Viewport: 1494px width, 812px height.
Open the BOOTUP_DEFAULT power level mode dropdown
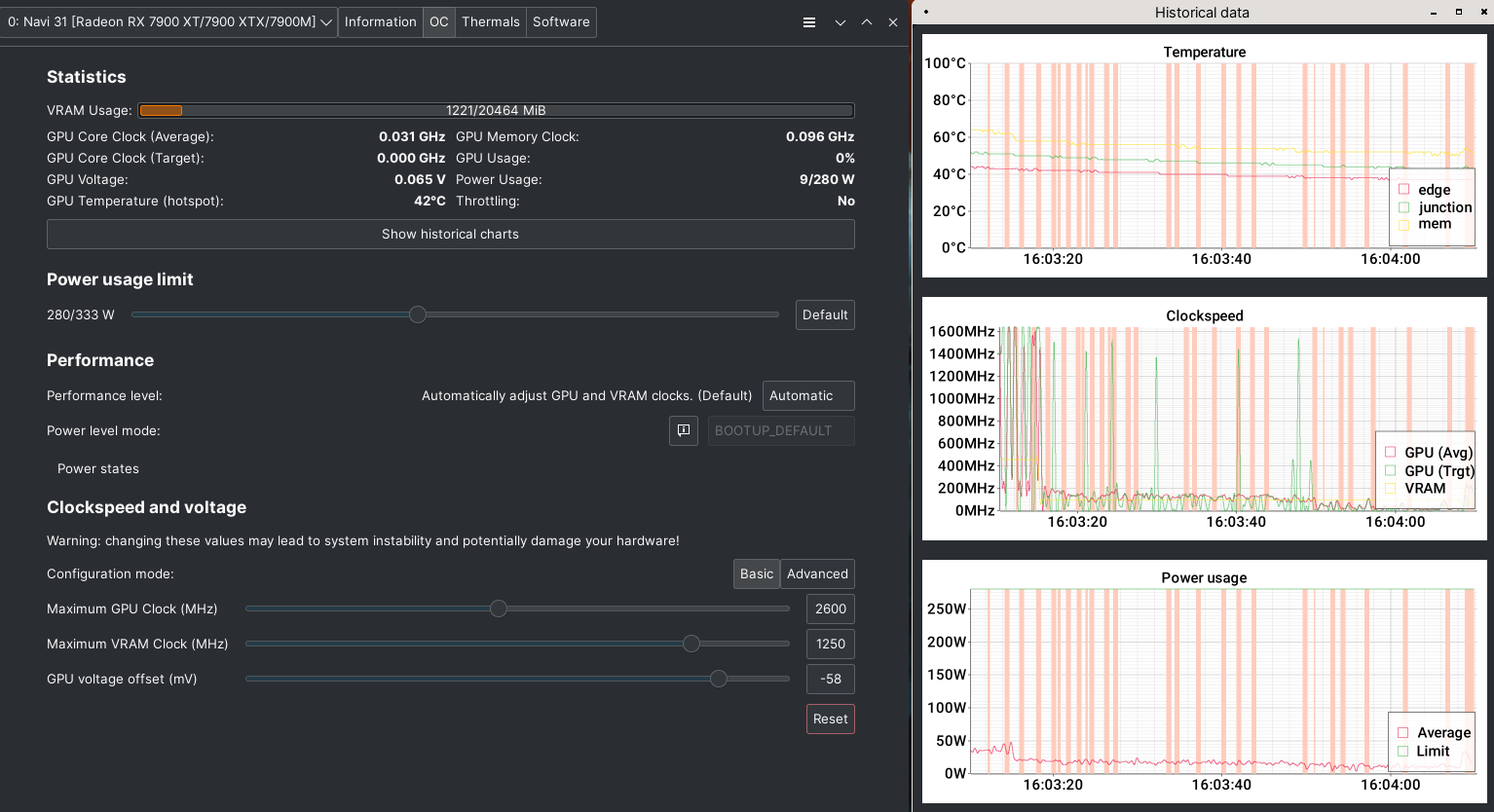(x=781, y=430)
